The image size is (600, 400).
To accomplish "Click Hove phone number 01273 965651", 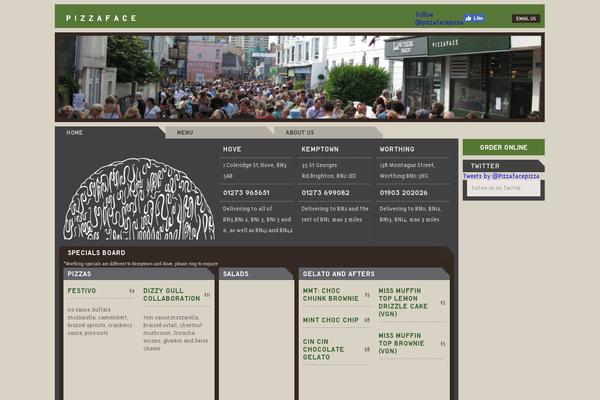I will click(246, 193).
